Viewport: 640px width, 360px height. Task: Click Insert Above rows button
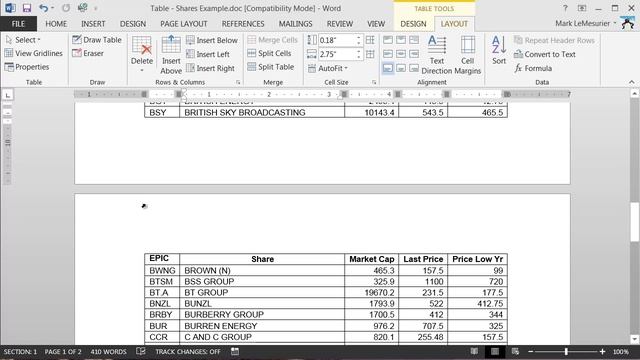(171, 55)
